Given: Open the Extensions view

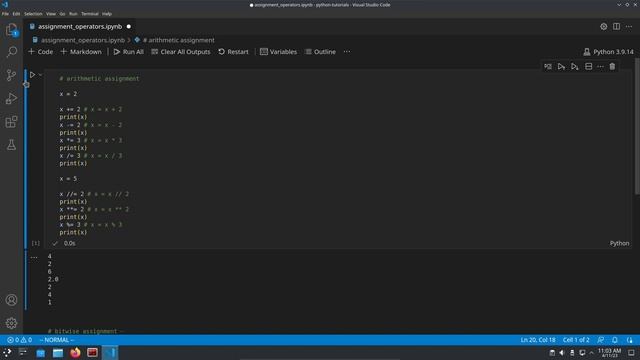Looking at the screenshot, I should point(11,122).
